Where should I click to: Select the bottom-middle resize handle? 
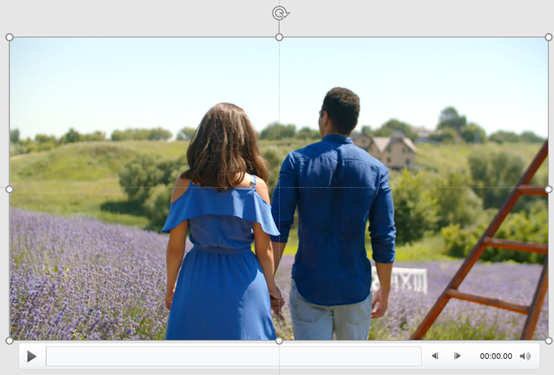[279, 341]
